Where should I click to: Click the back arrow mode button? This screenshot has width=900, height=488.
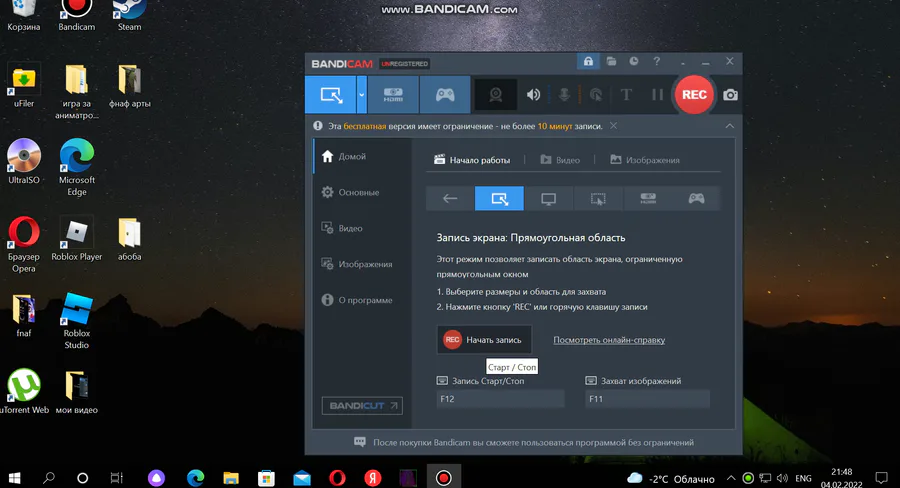click(450, 199)
